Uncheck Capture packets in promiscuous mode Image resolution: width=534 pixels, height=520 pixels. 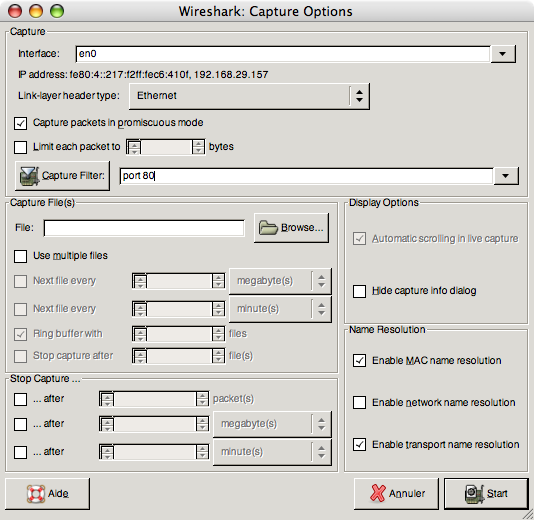tap(20, 123)
